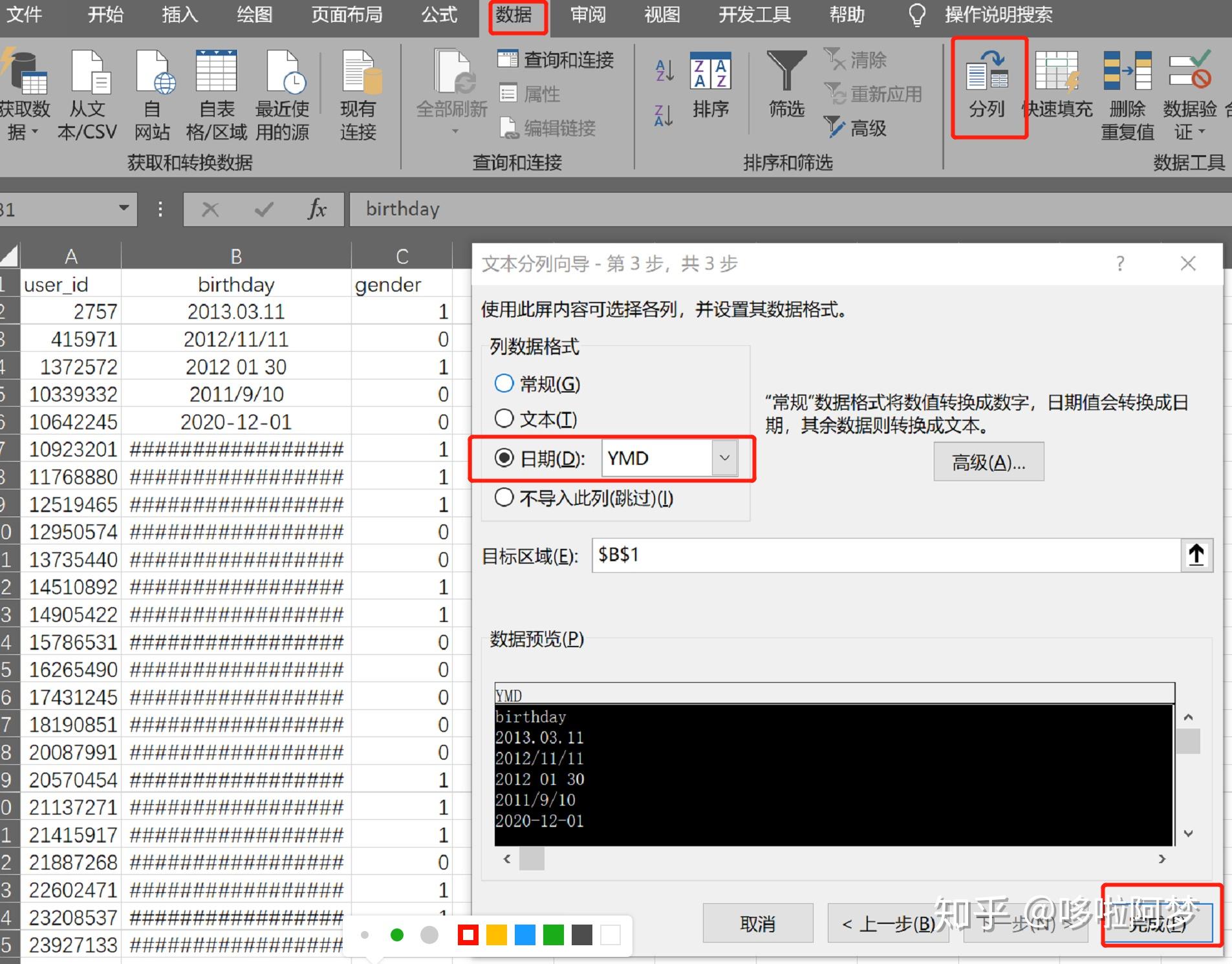Viewport: 1232px width, 964px height.
Task: Click Reapply filter in ribbon
Action: 873,94
